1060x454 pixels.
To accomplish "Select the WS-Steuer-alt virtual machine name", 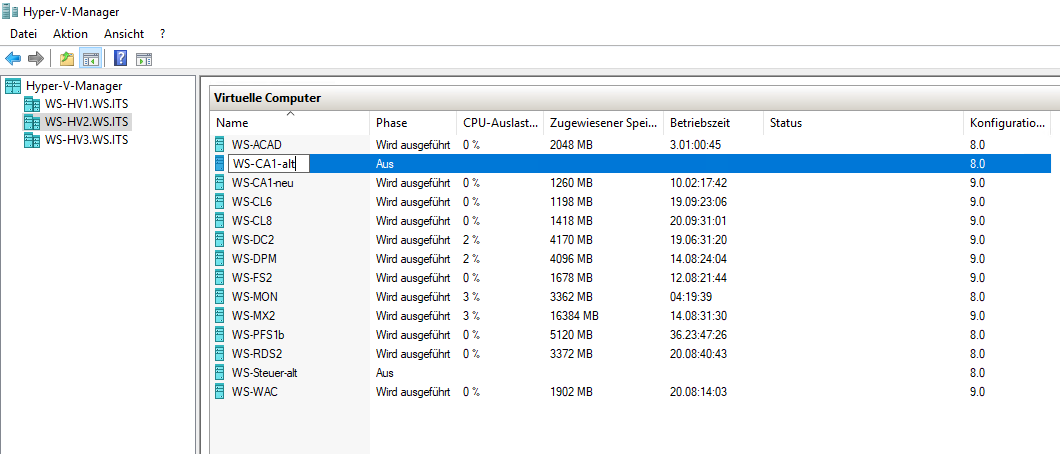I will (264, 372).
